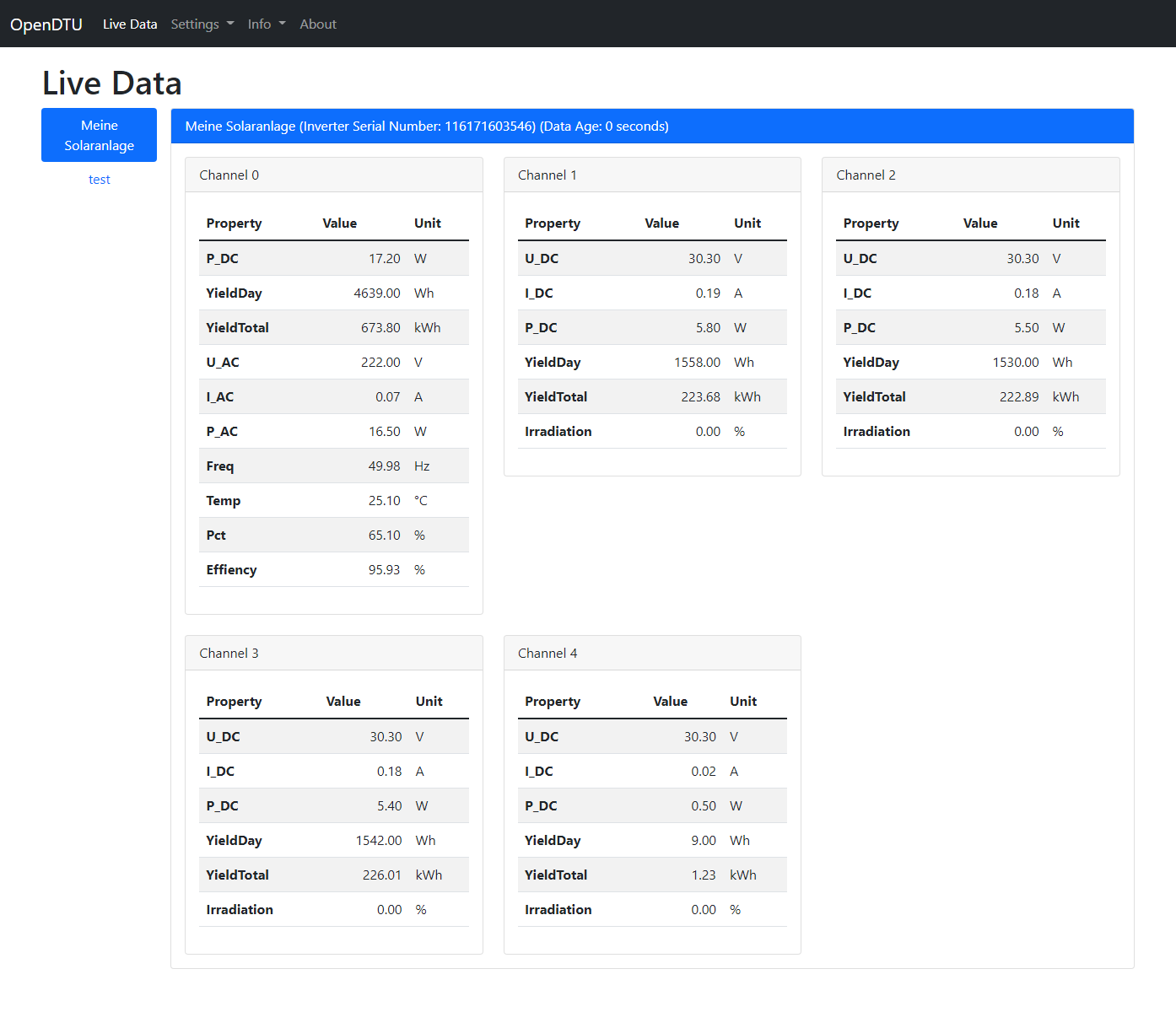Click the Live Data page heading
The image size is (1176, 1012).
click(x=112, y=83)
